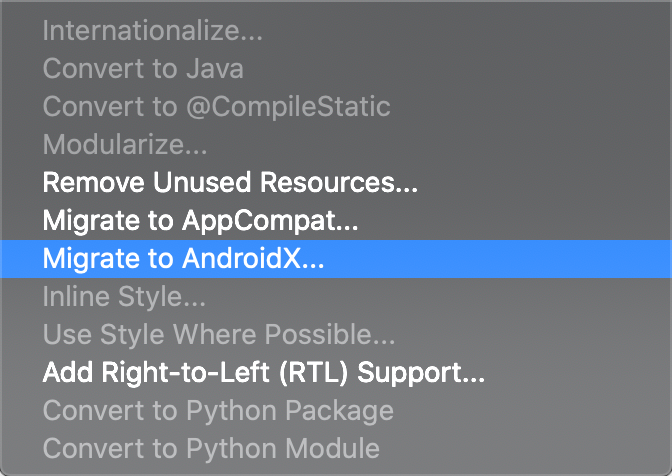The height and width of the screenshot is (476, 672).
Task: Choose Convert to Python Package
Action: pos(217,411)
